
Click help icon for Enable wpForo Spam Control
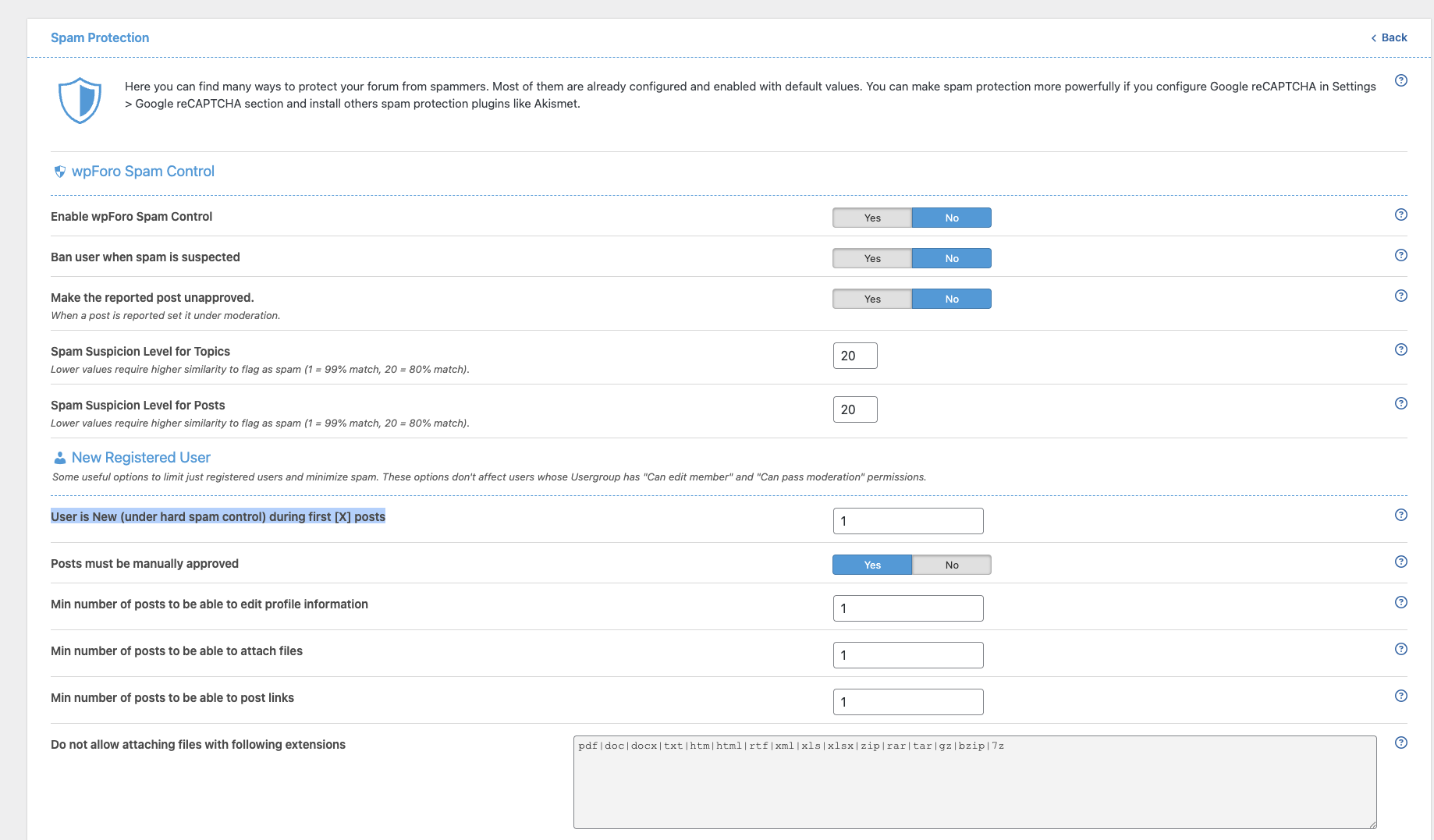coord(1400,215)
